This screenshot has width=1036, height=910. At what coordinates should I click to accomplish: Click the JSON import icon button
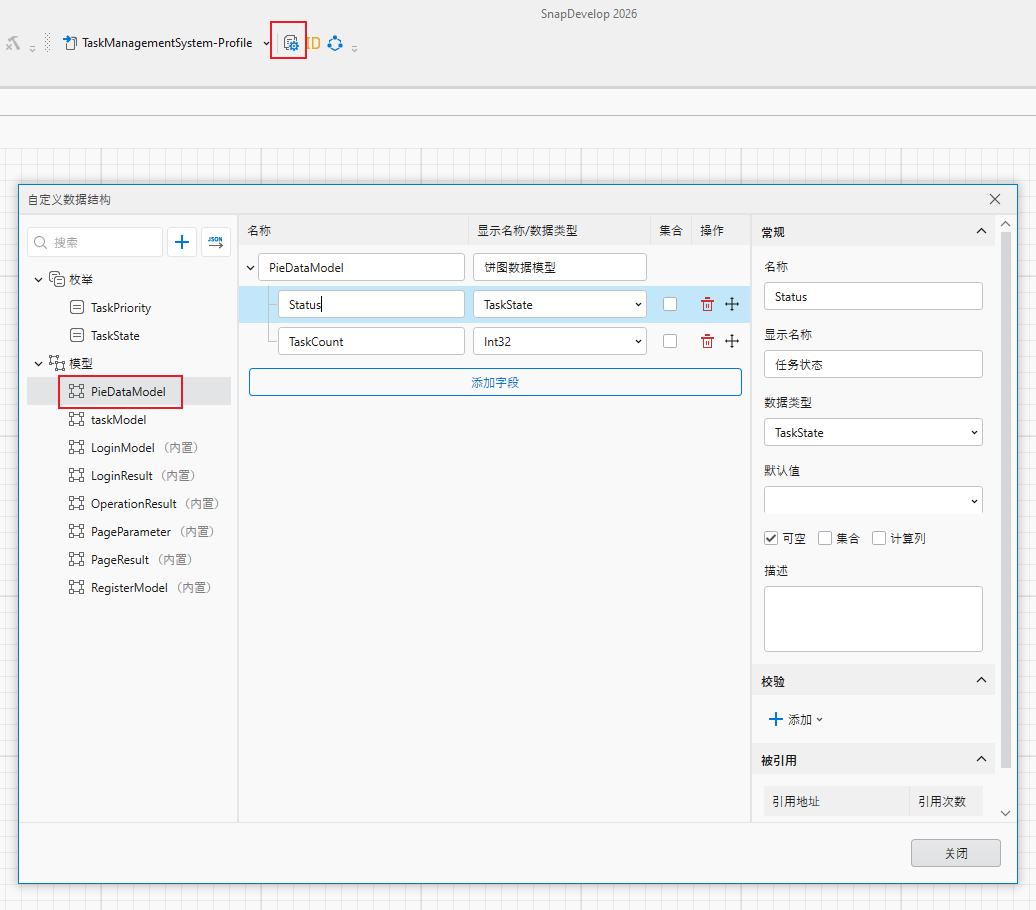pos(215,243)
